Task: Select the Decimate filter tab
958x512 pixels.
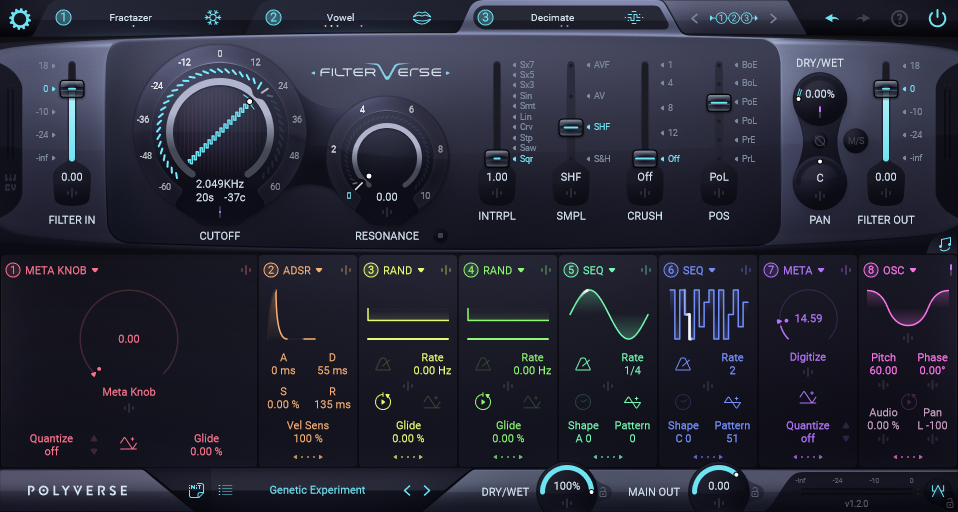Action: 553,18
